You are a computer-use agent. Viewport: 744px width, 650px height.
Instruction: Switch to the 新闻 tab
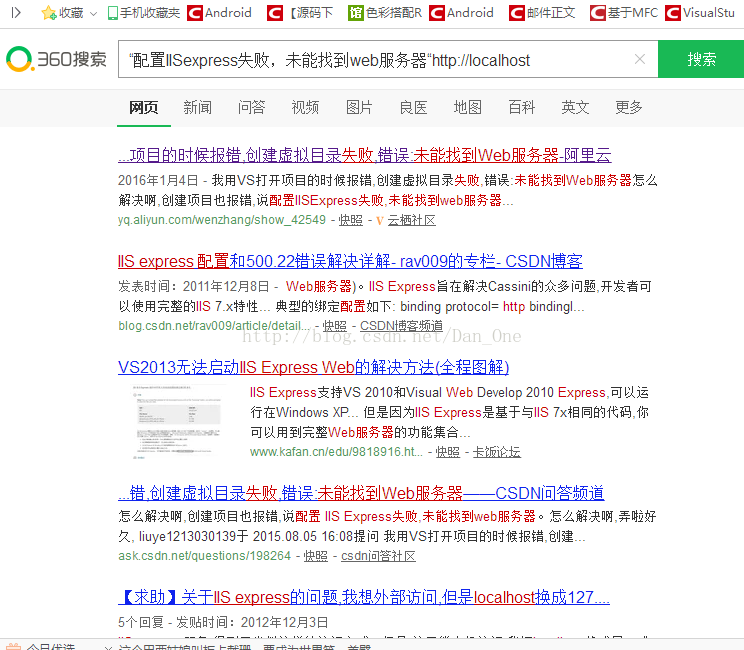coord(197,108)
